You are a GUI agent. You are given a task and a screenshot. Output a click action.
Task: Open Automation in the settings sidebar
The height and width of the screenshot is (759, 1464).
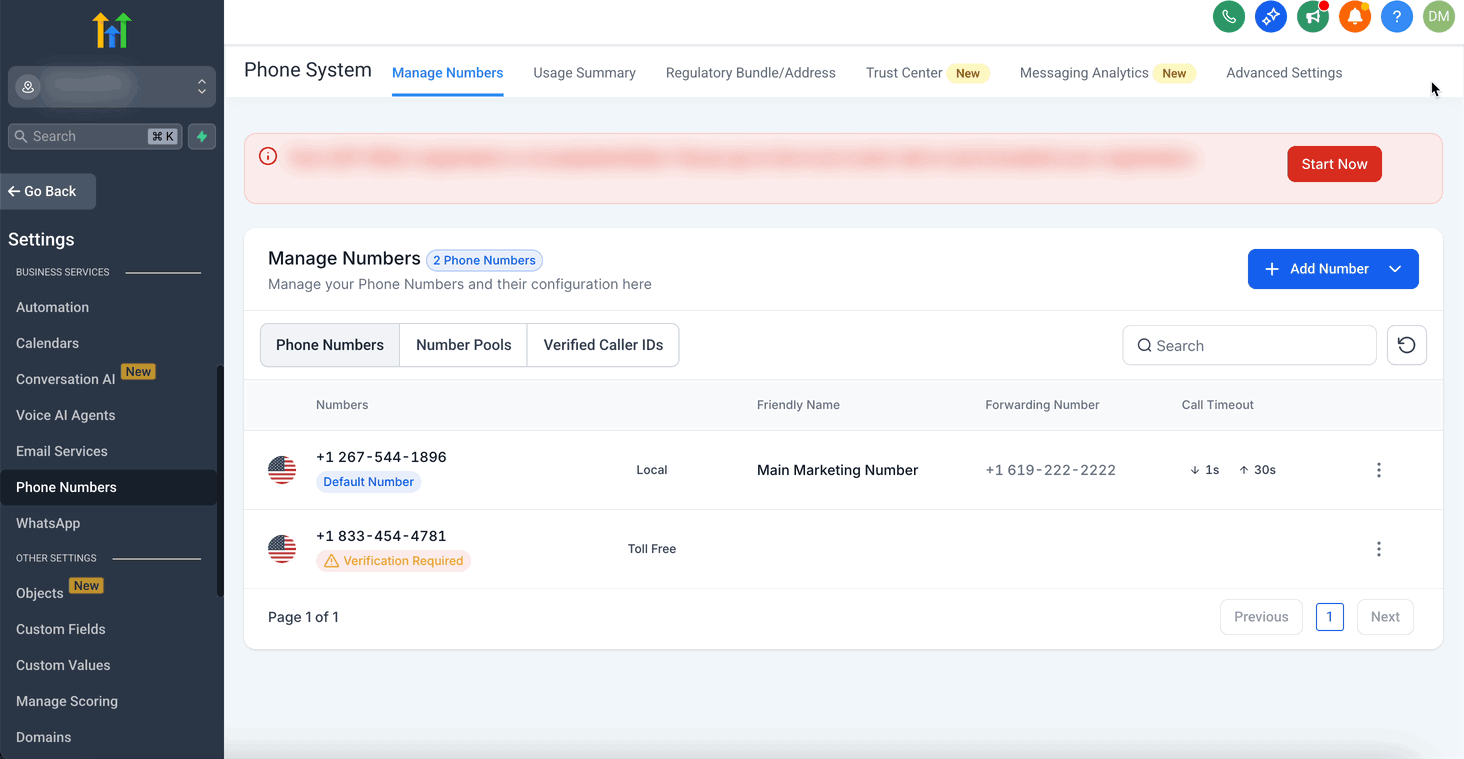pos(52,307)
